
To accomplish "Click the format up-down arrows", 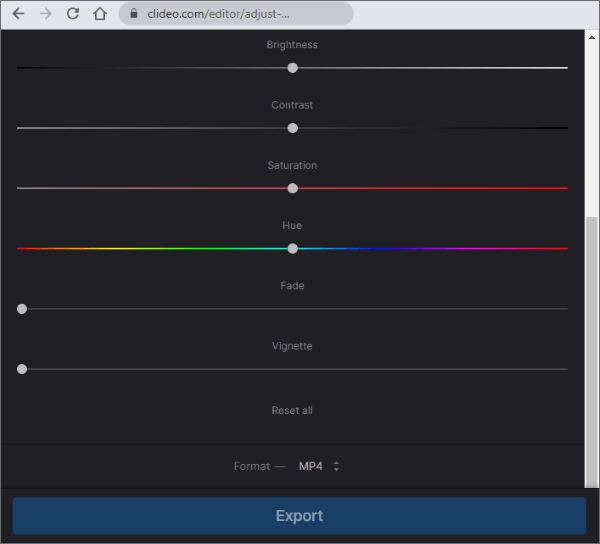I will pyautogui.click(x=336, y=466).
